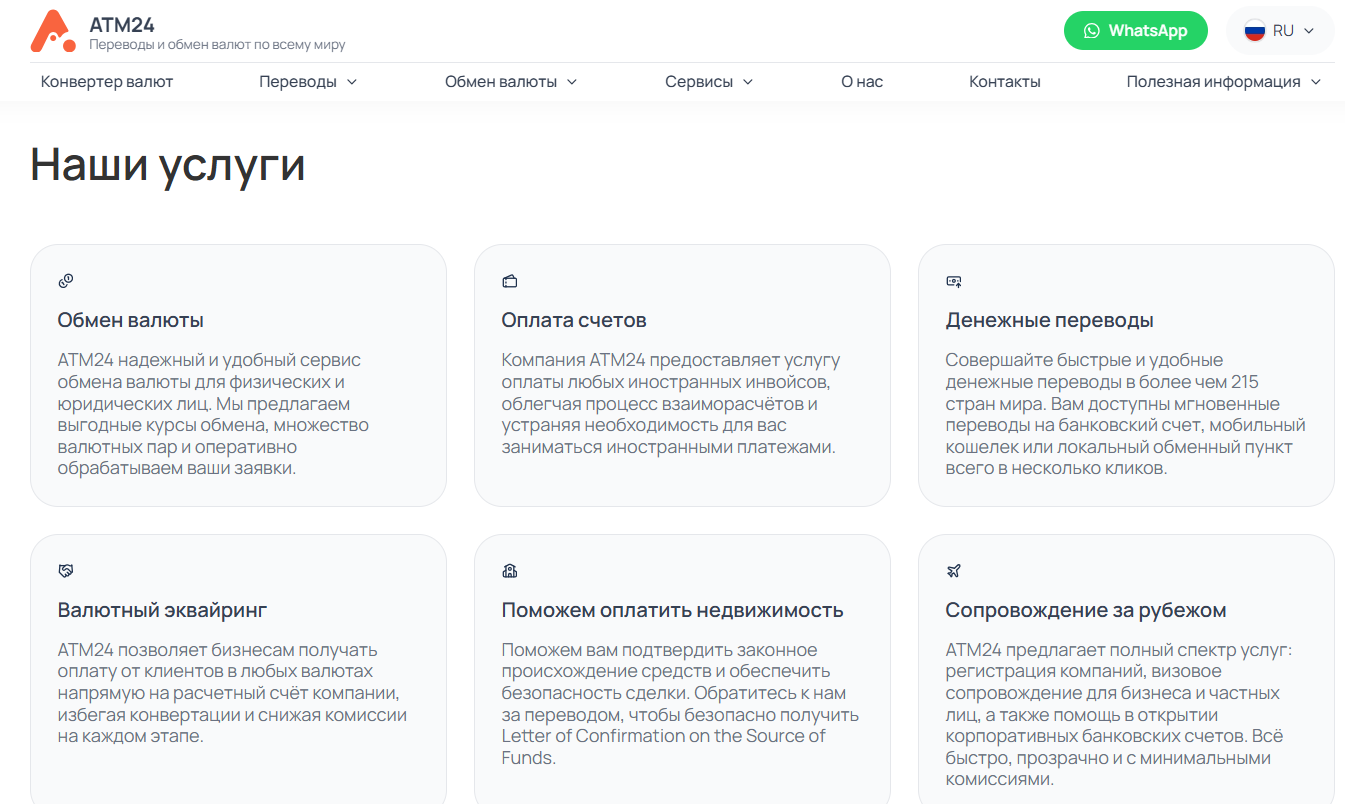Click text Letter of Confirmation on the Source of Funds
The image size is (1345, 804).
click(664, 747)
